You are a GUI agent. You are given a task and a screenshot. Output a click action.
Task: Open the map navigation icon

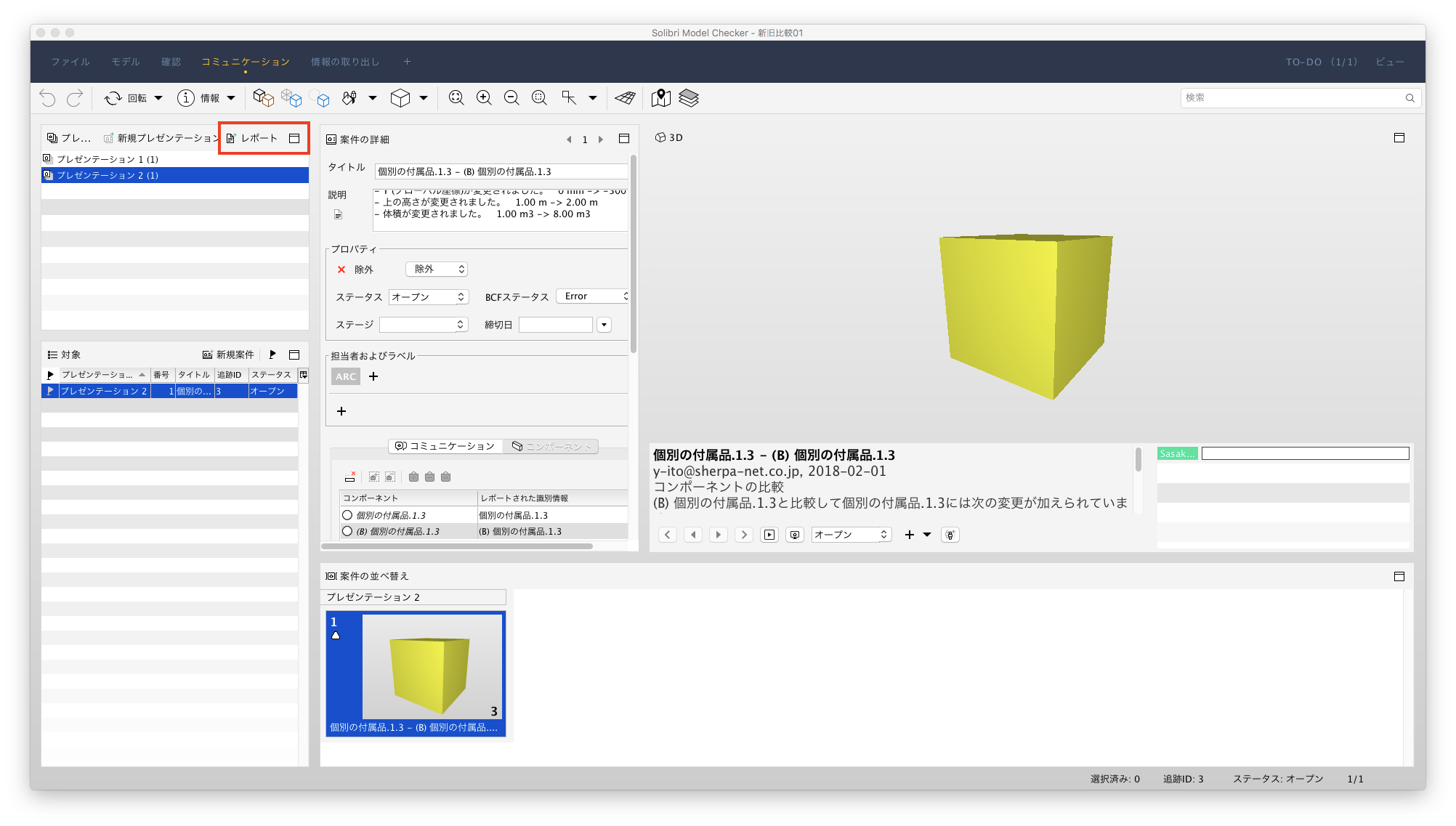point(660,98)
